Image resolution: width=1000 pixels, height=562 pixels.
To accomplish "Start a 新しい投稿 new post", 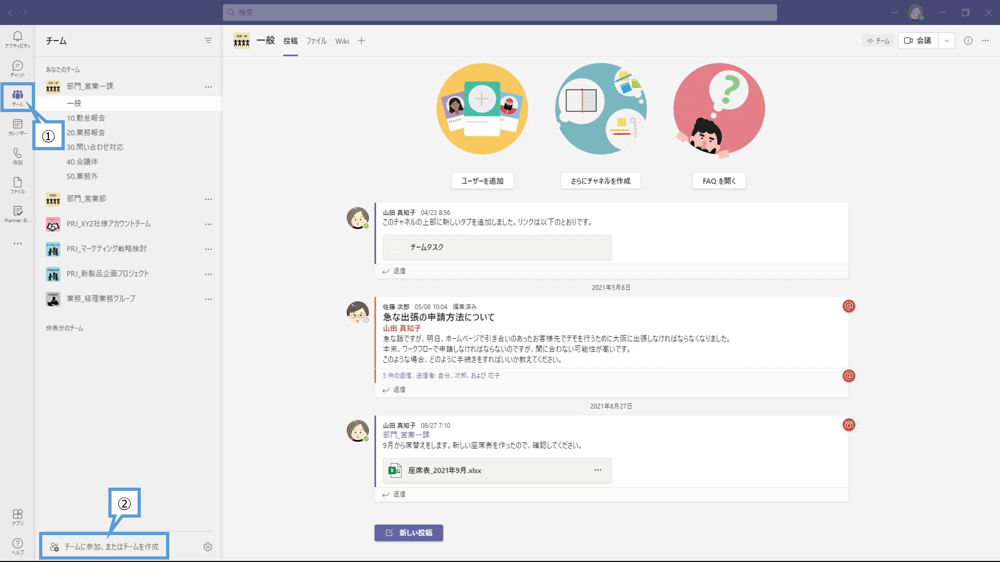I will tap(409, 533).
